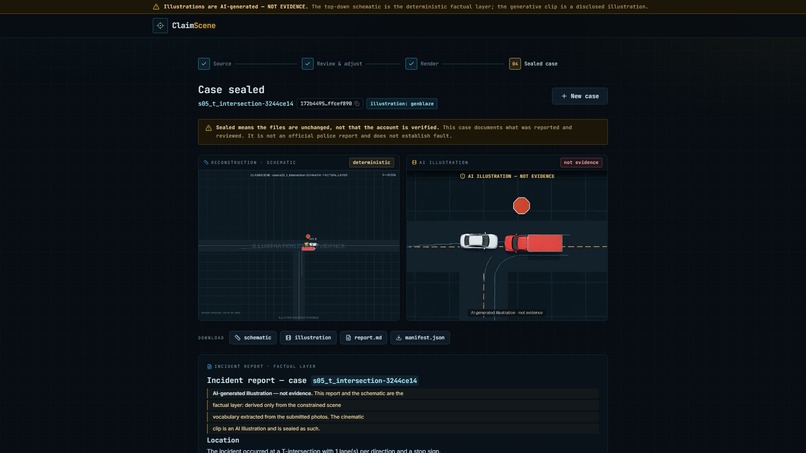
Task: Download the schematic file
Action: coord(252,338)
